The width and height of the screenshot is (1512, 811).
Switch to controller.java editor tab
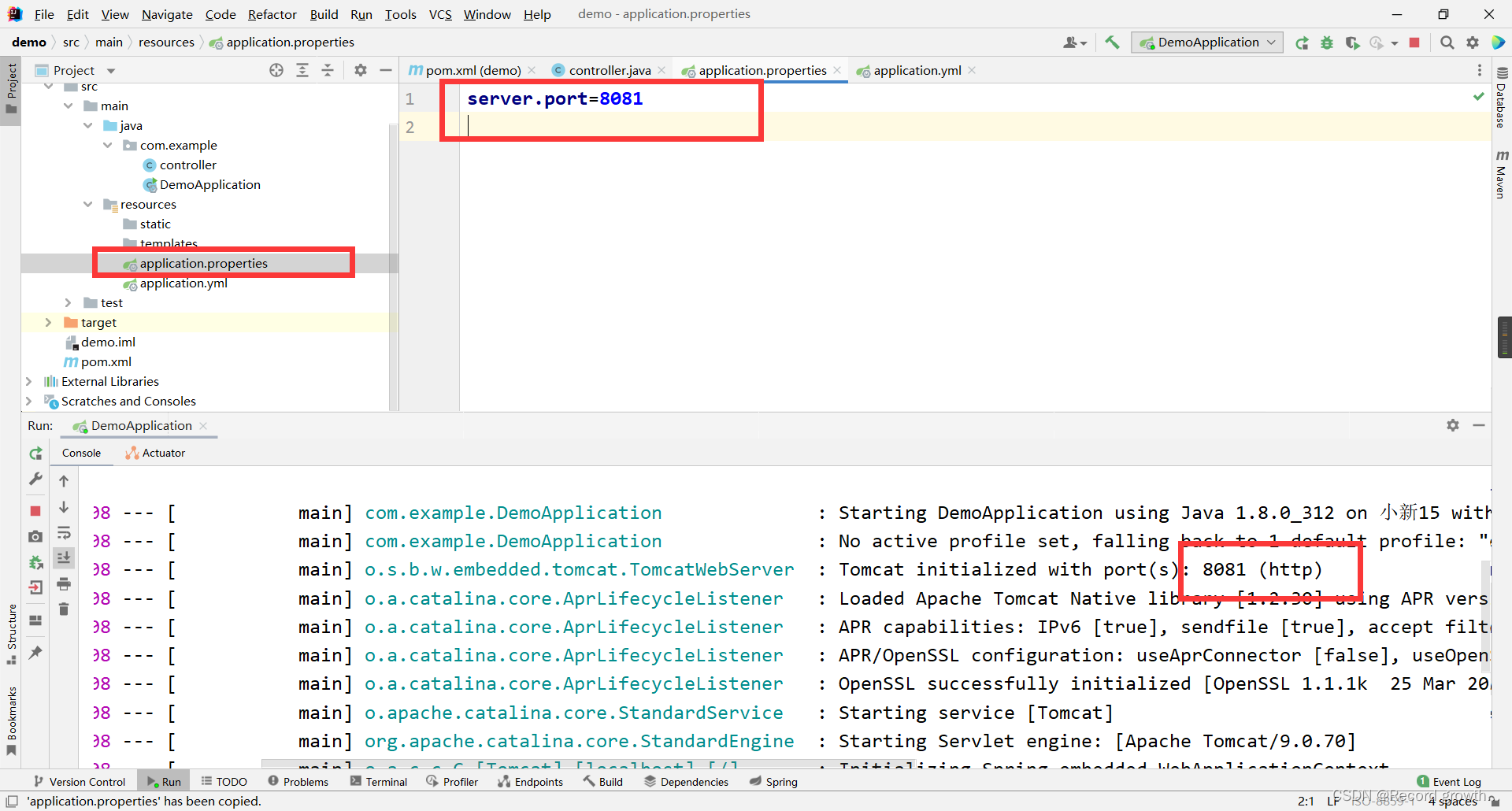[609, 70]
